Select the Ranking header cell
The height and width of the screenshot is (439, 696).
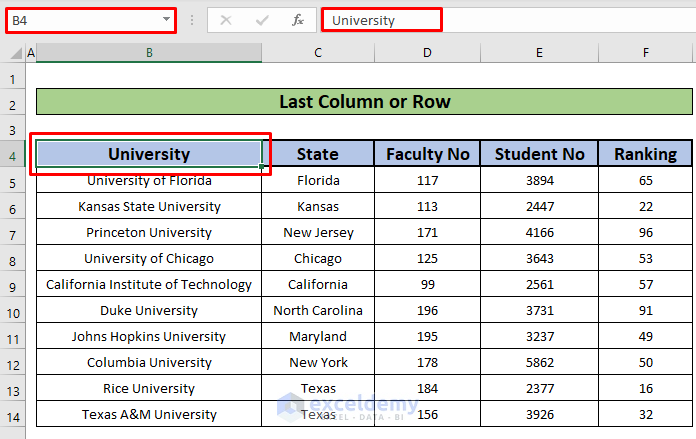[645, 154]
